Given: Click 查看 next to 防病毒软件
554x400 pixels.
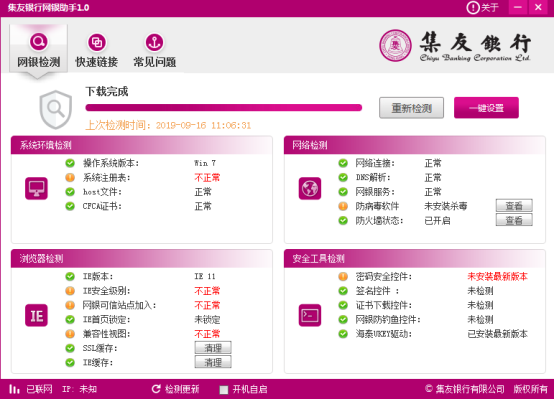Looking at the screenshot, I should coord(514,206).
